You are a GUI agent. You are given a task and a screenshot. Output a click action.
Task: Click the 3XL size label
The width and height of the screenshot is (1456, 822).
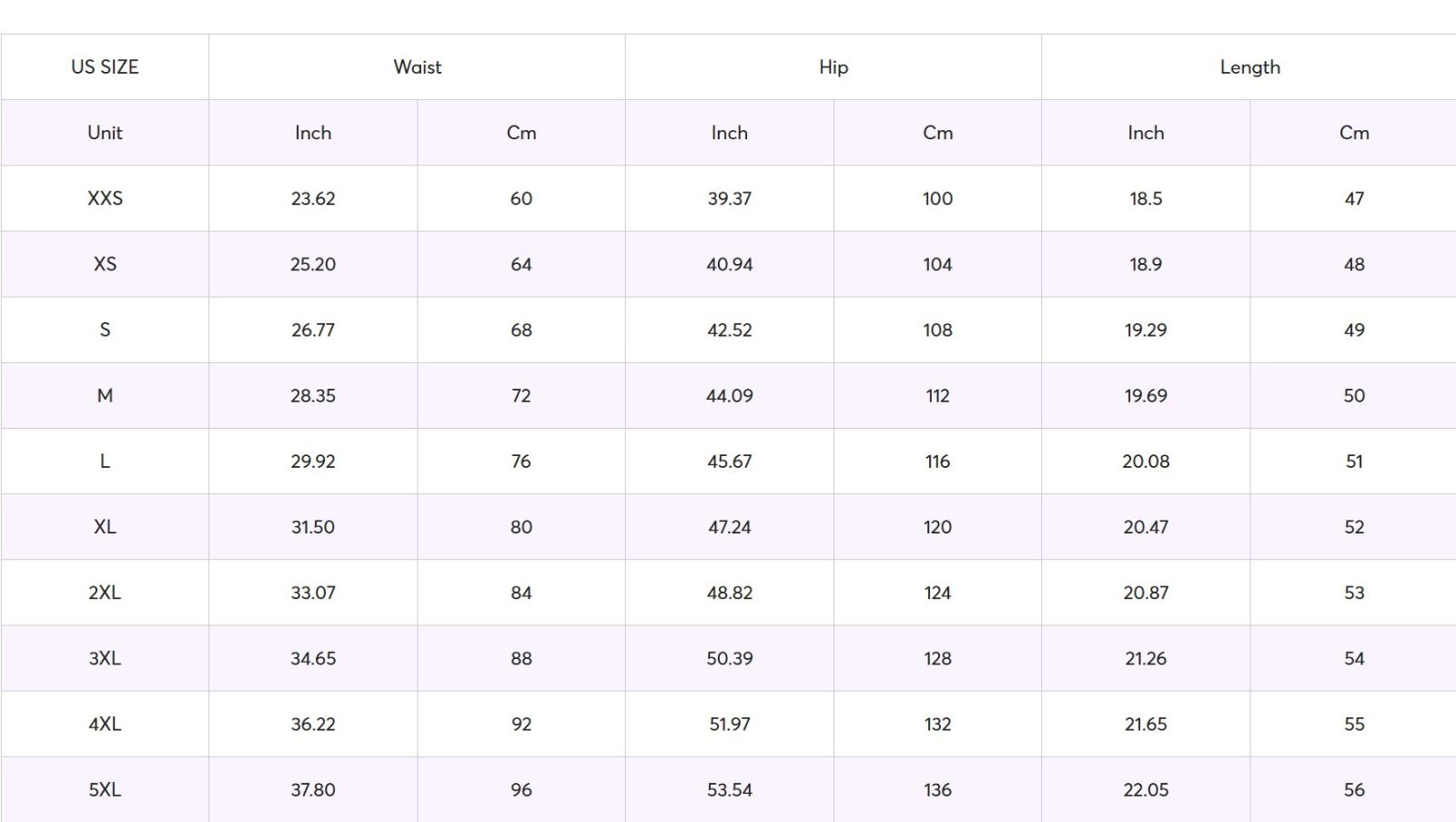pyautogui.click(x=105, y=658)
